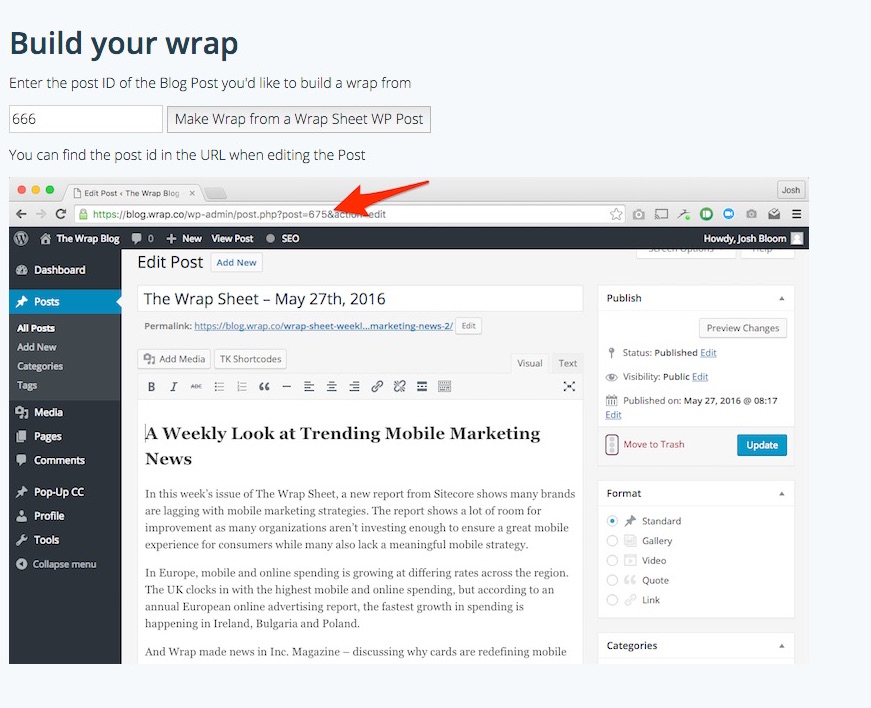Click the insert link icon
871x708 pixels.
[x=377, y=386]
